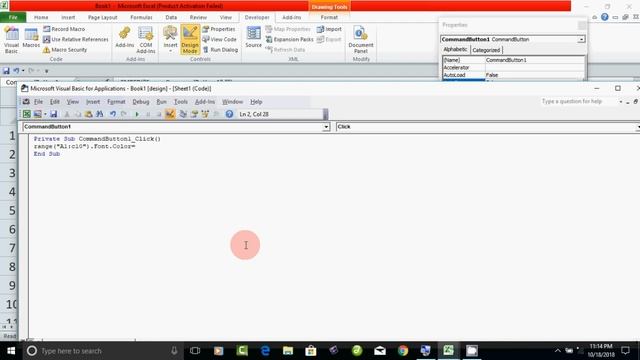
Task: Click View Microsoft Excel icon in VBA toolbar
Action: (27, 114)
